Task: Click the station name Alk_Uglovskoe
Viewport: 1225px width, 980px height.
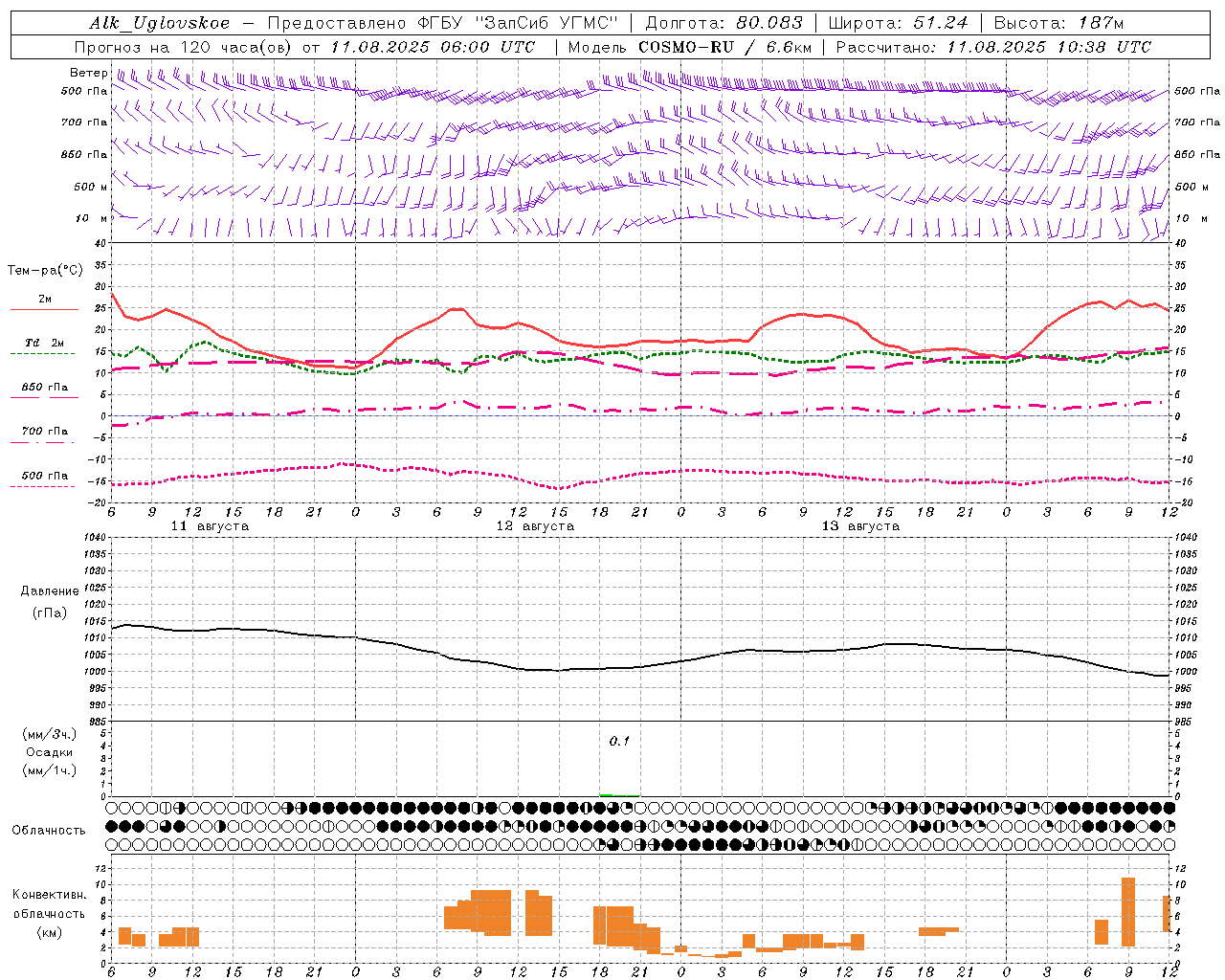Action: [x=160, y=23]
